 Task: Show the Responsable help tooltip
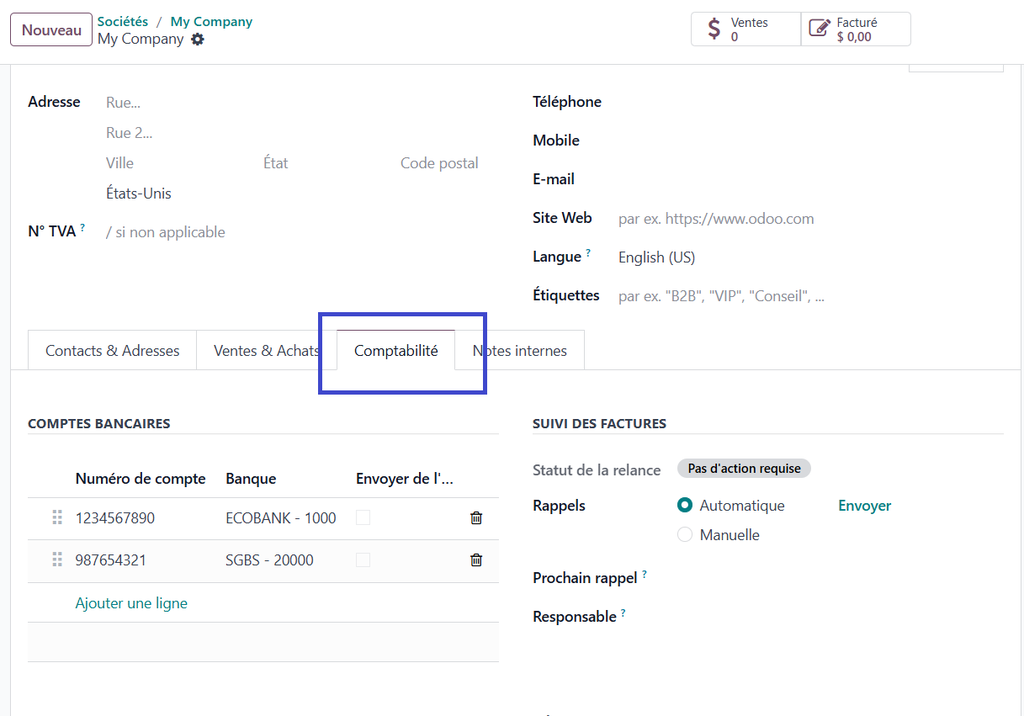pos(624,613)
